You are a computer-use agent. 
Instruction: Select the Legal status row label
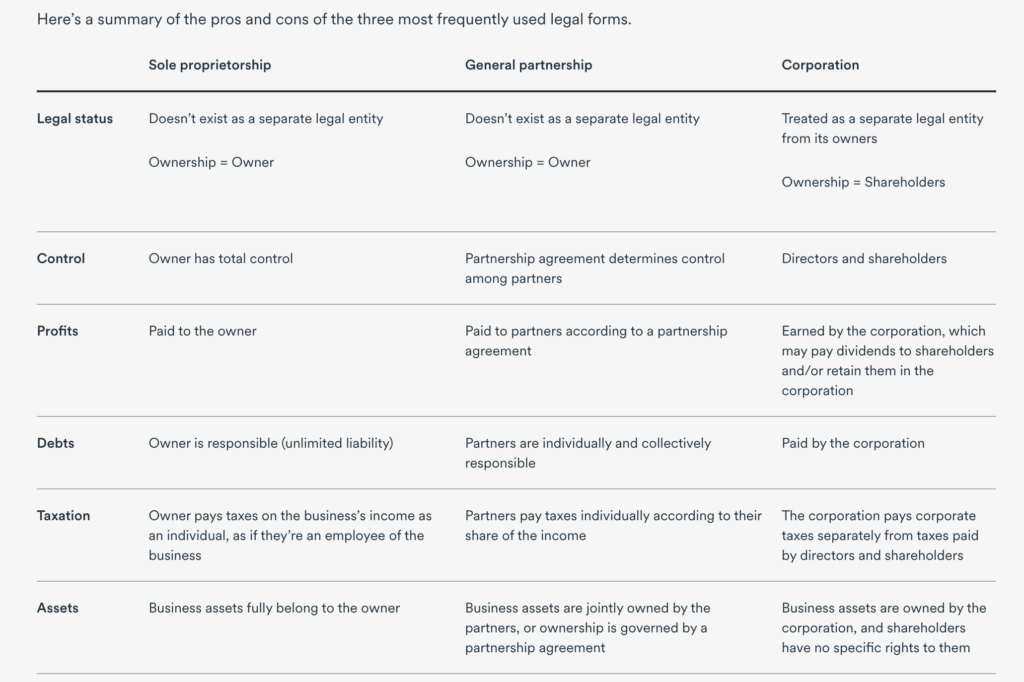74,119
